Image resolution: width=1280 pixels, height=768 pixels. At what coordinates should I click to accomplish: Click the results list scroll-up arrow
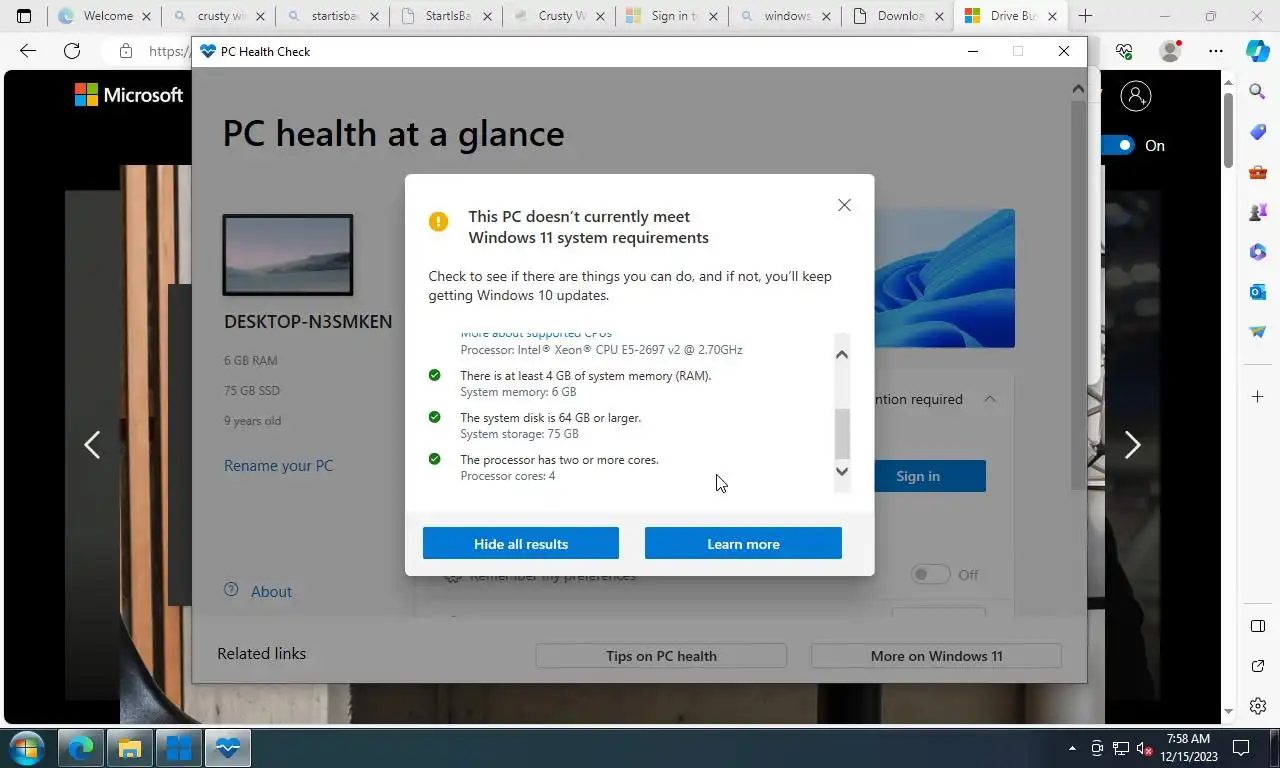click(x=842, y=354)
